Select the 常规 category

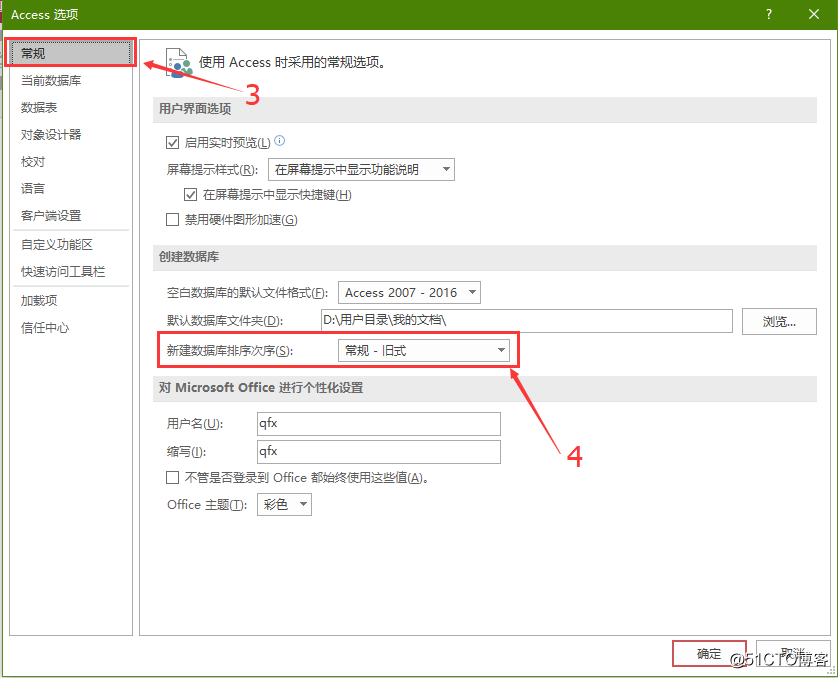point(71,53)
